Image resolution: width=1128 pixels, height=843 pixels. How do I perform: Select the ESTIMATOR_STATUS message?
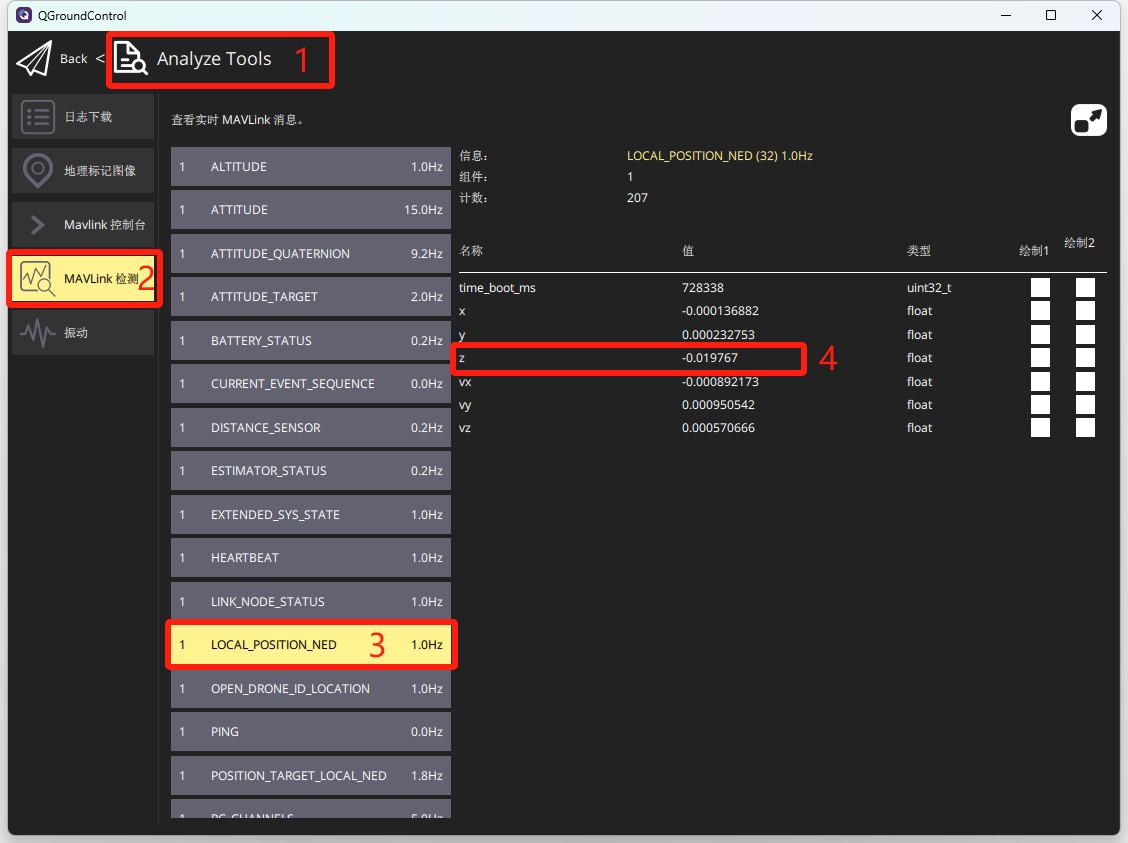pyautogui.click(x=311, y=471)
